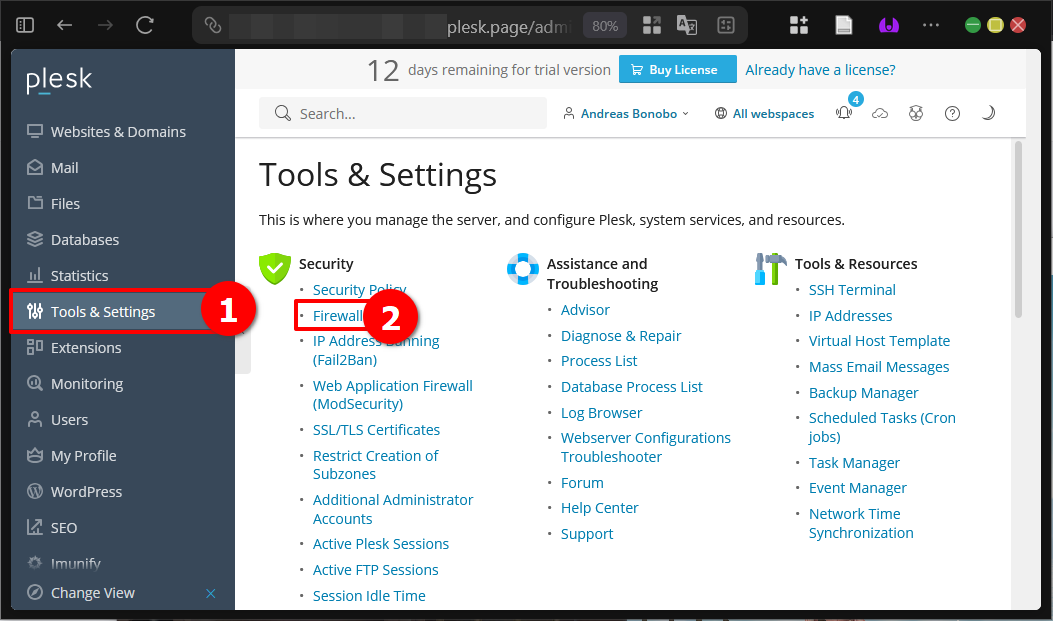Open the Advisor owl icon in the header
The image size is (1053, 621).
click(916, 113)
